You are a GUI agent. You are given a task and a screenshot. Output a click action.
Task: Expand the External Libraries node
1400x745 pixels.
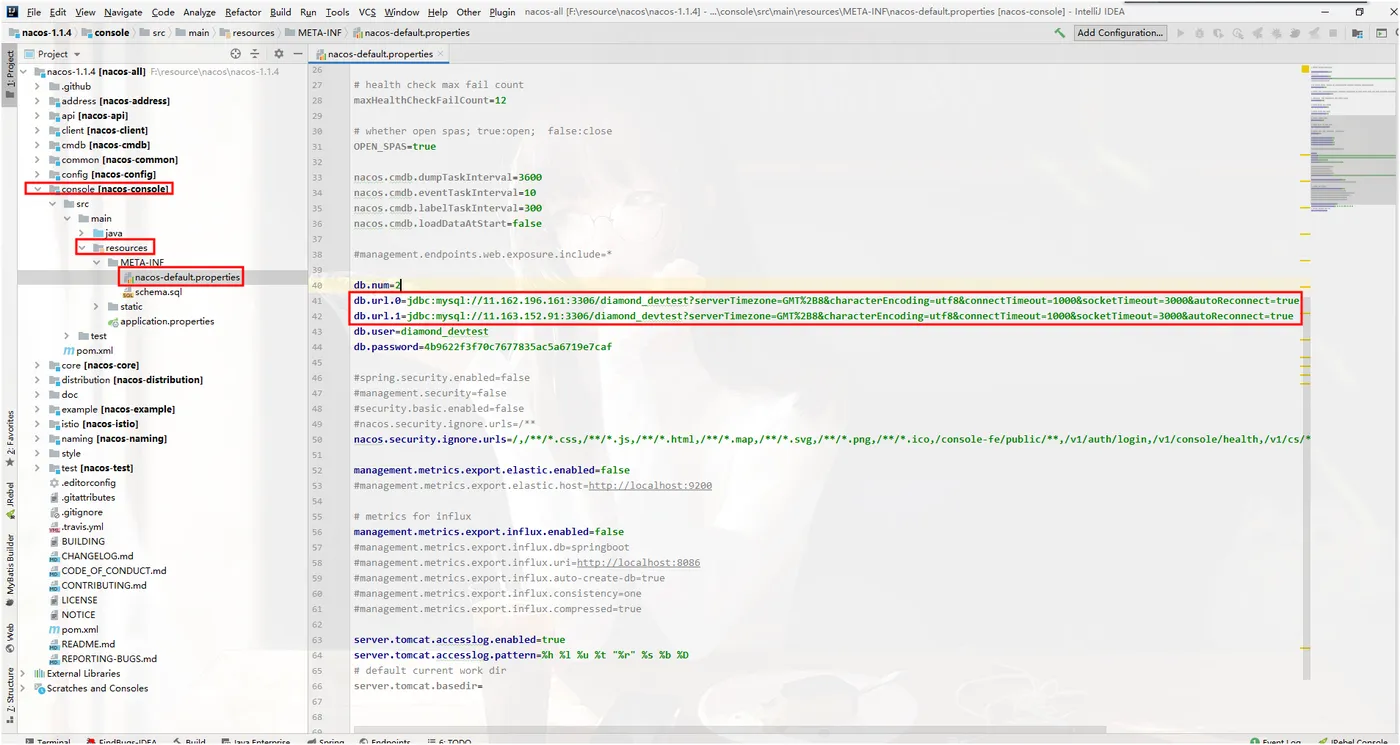[23, 674]
